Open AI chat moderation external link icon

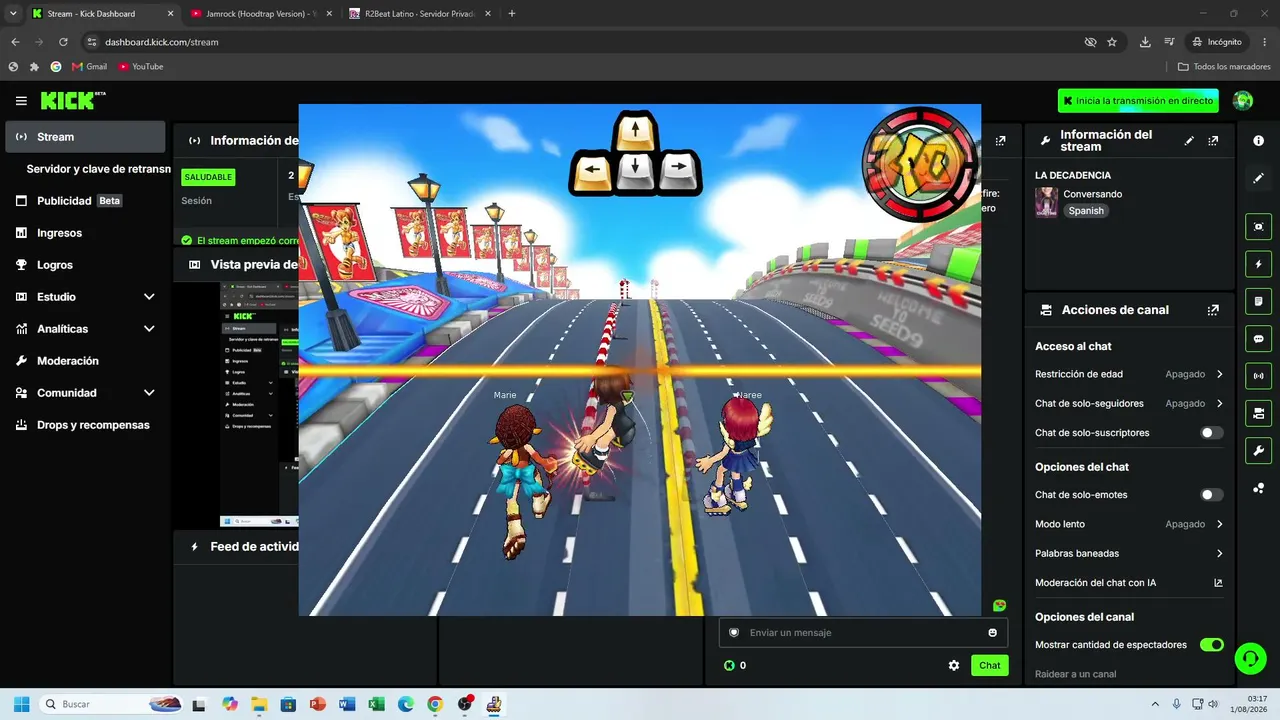1218,583
